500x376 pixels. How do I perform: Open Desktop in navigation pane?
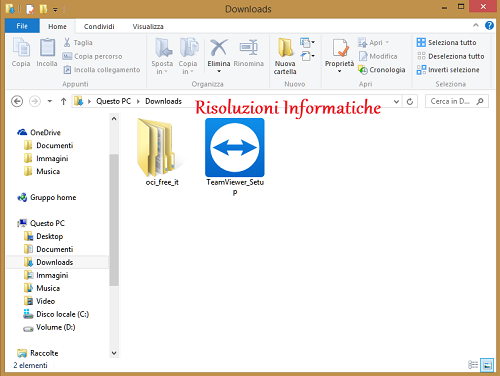[44, 236]
